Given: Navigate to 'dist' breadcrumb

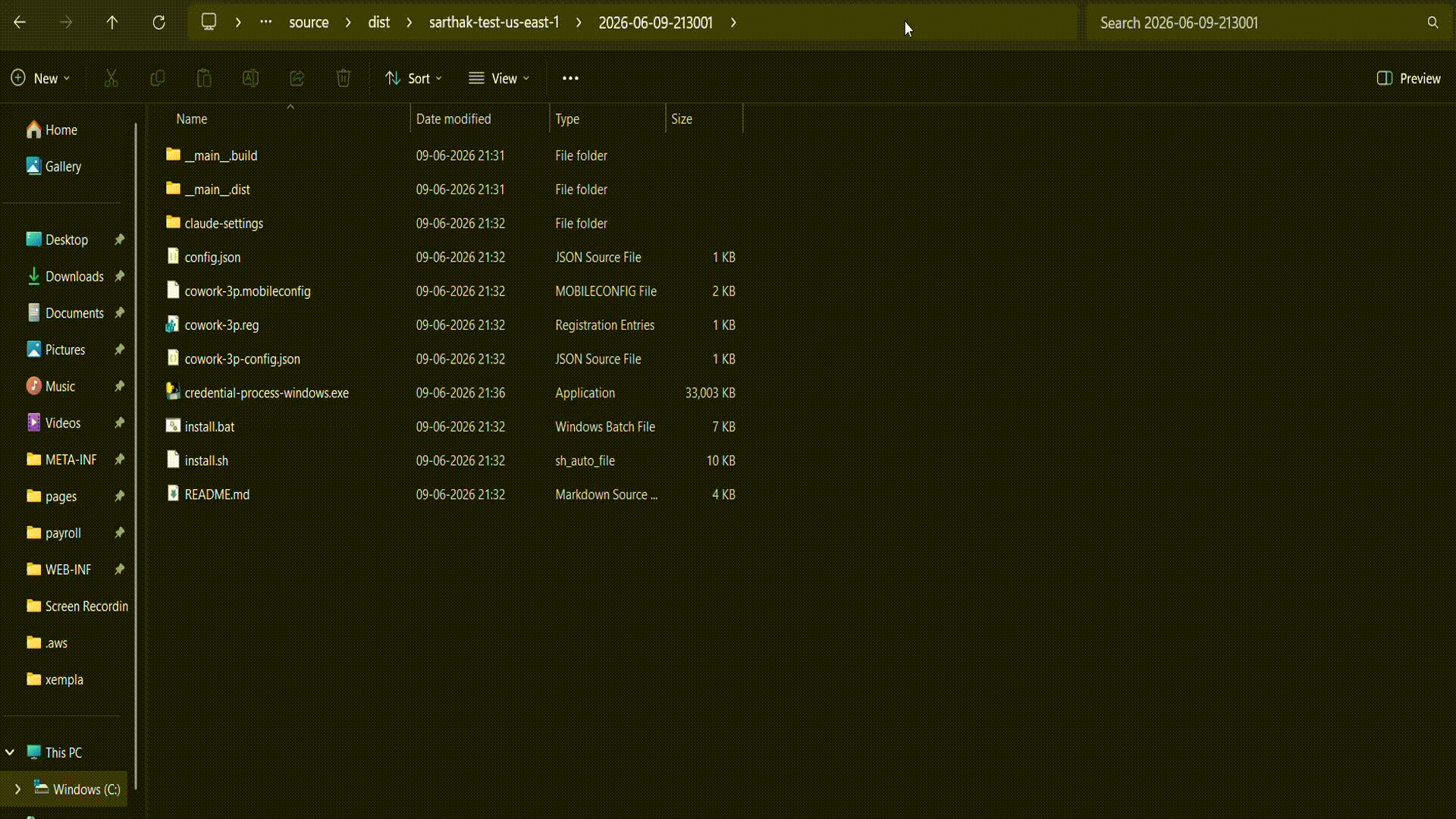Looking at the screenshot, I should tap(378, 23).
